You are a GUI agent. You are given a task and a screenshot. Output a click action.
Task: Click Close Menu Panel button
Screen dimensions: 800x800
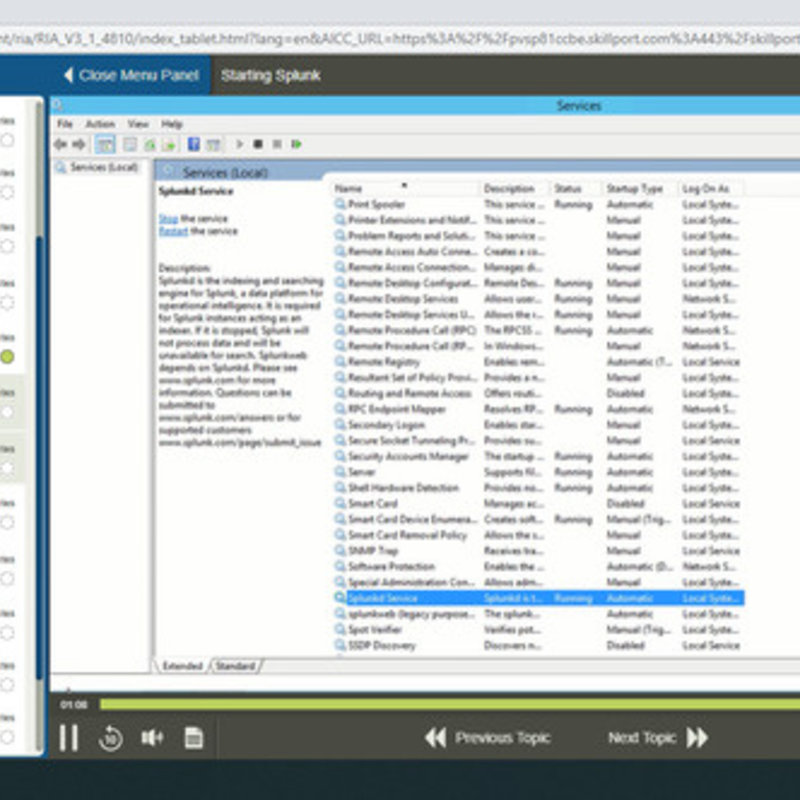tap(131, 76)
